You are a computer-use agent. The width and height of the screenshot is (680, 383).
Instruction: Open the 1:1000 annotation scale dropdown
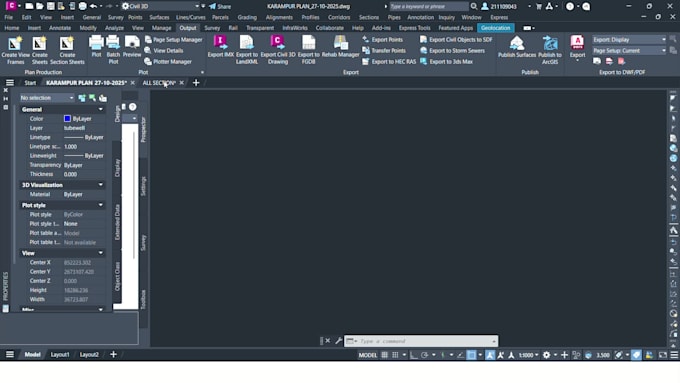click(528, 355)
